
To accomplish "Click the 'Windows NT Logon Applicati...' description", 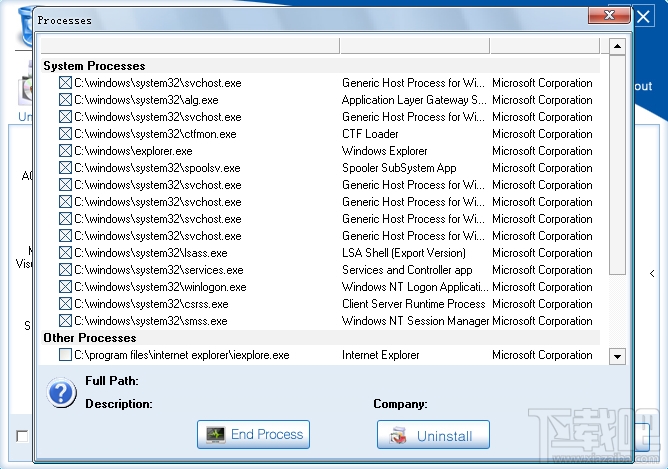I will click(x=415, y=287).
